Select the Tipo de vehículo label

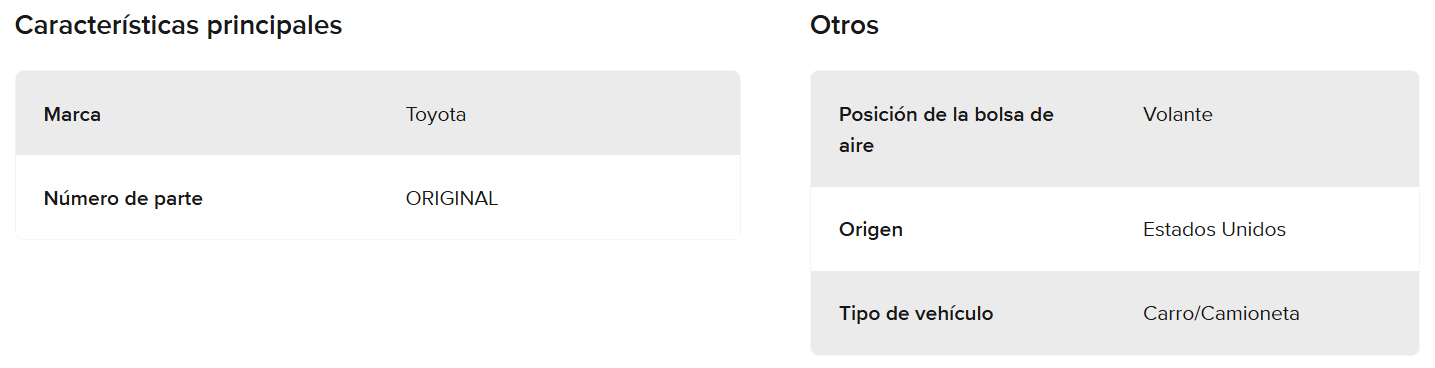tap(916, 314)
